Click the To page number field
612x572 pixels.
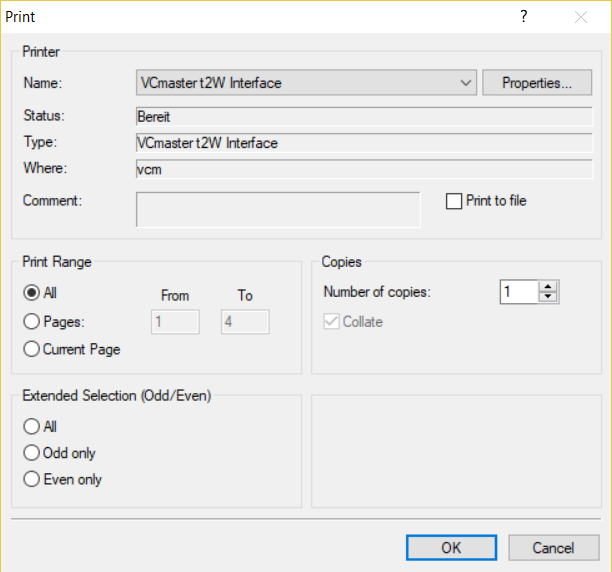pos(244,321)
